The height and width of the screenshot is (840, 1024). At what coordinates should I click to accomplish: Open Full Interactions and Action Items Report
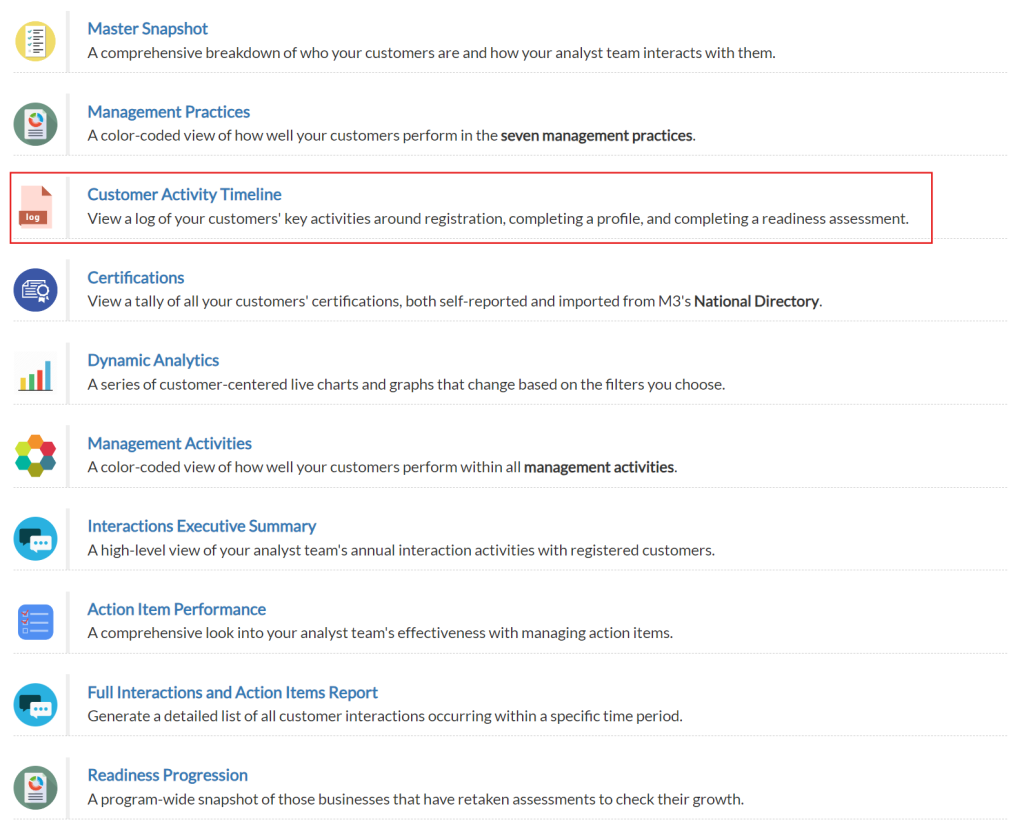pyautogui.click(x=232, y=693)
